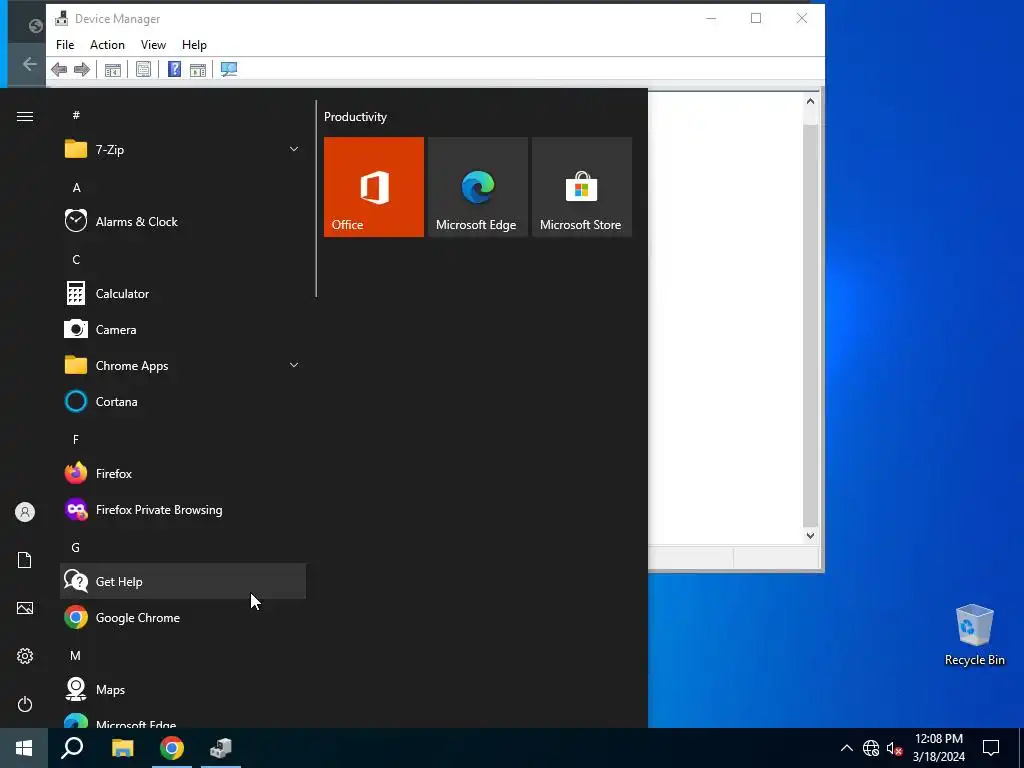This screenshot has height=768, width=1024.
Task: Launch Alarms & Clock app
Action: point(183,221)
